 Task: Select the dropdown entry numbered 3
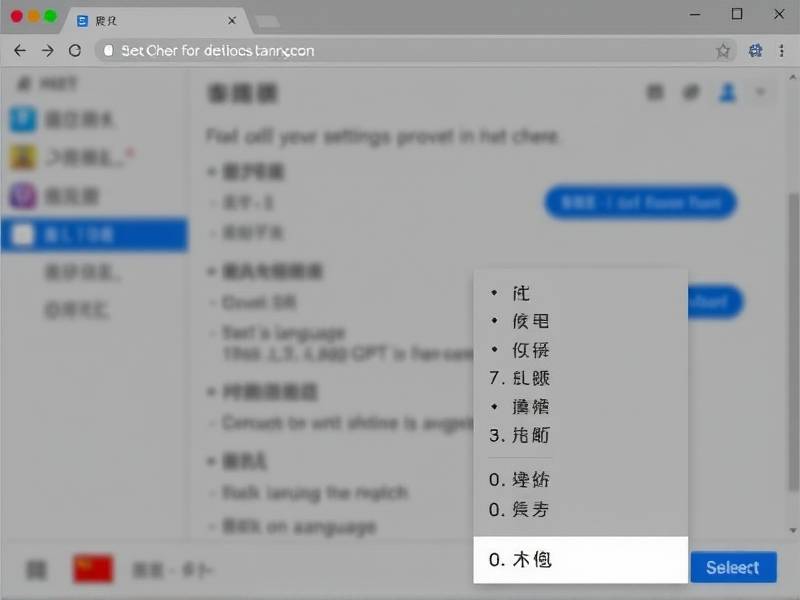(580, 435)
